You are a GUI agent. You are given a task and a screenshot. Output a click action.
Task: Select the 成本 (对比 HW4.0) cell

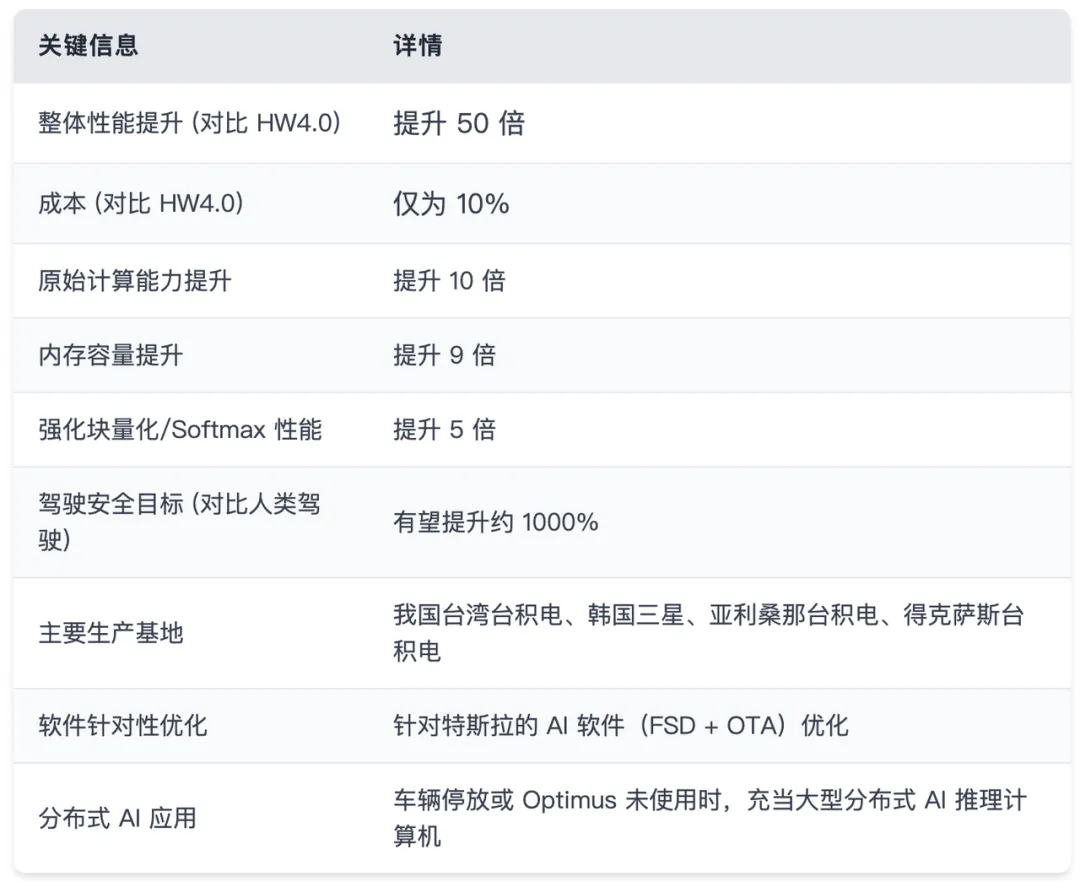pos(141,204)
